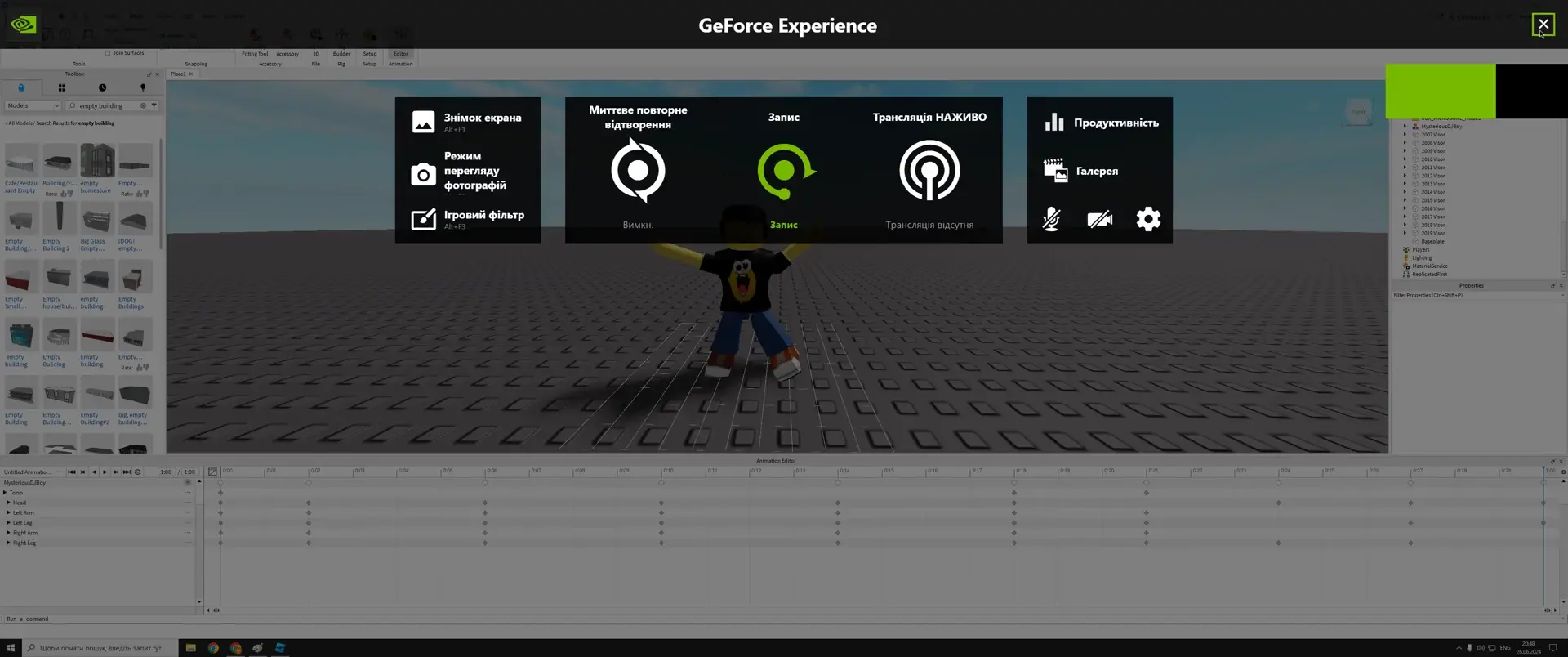1568x657 pixels.
Task: Open the Untitled Animation options menu
Action: (x=59, y=472)
